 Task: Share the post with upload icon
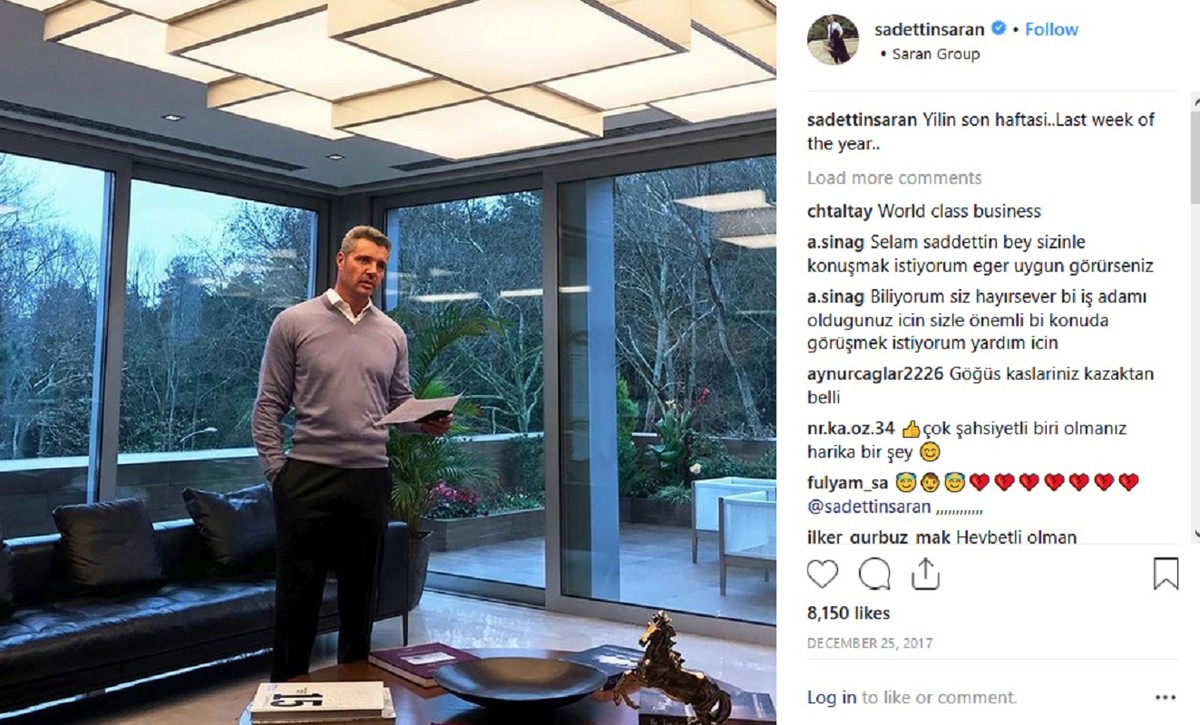coord(926,573)
